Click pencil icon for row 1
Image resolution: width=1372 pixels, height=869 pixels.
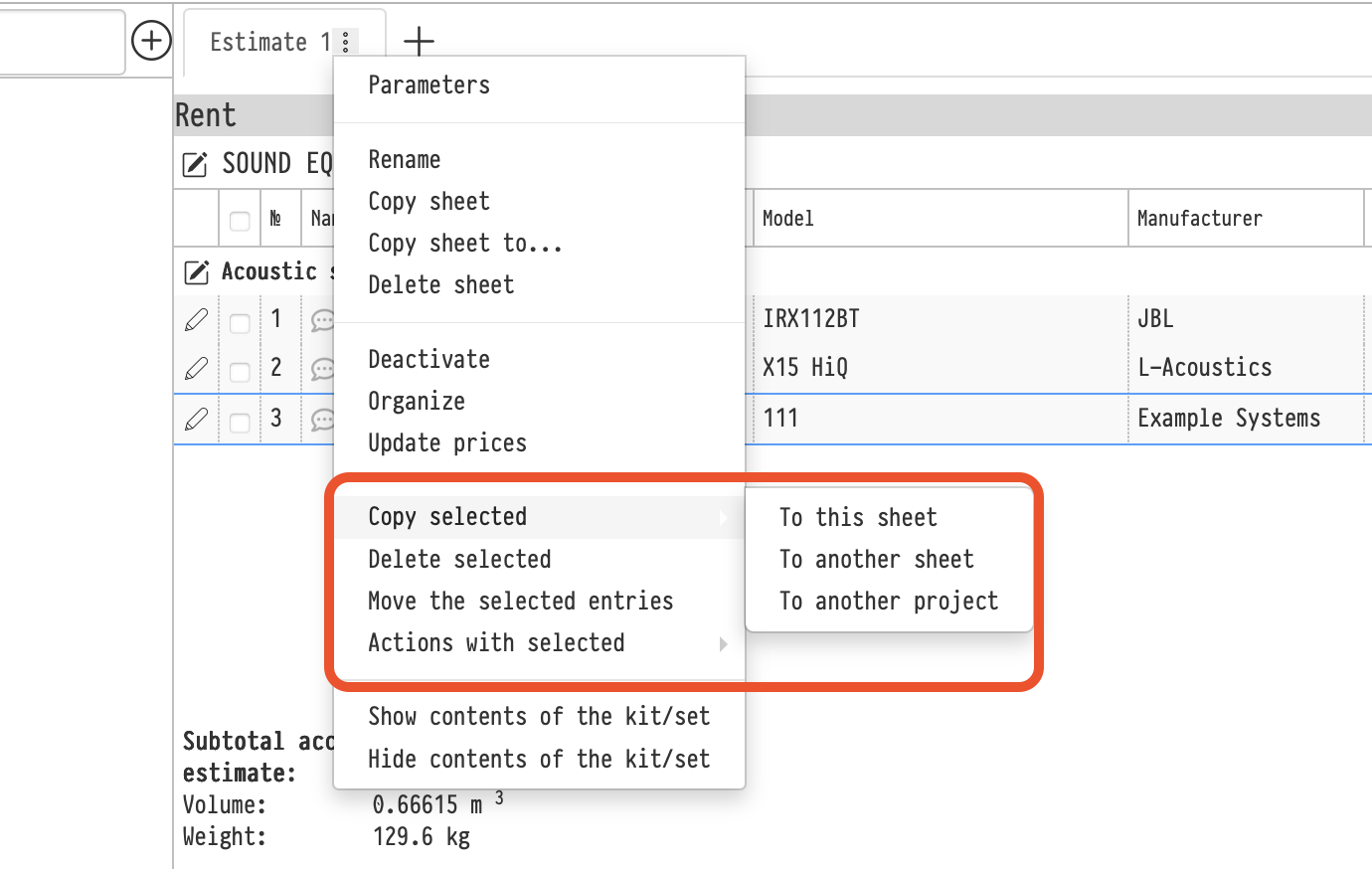(x=196, y=319)
